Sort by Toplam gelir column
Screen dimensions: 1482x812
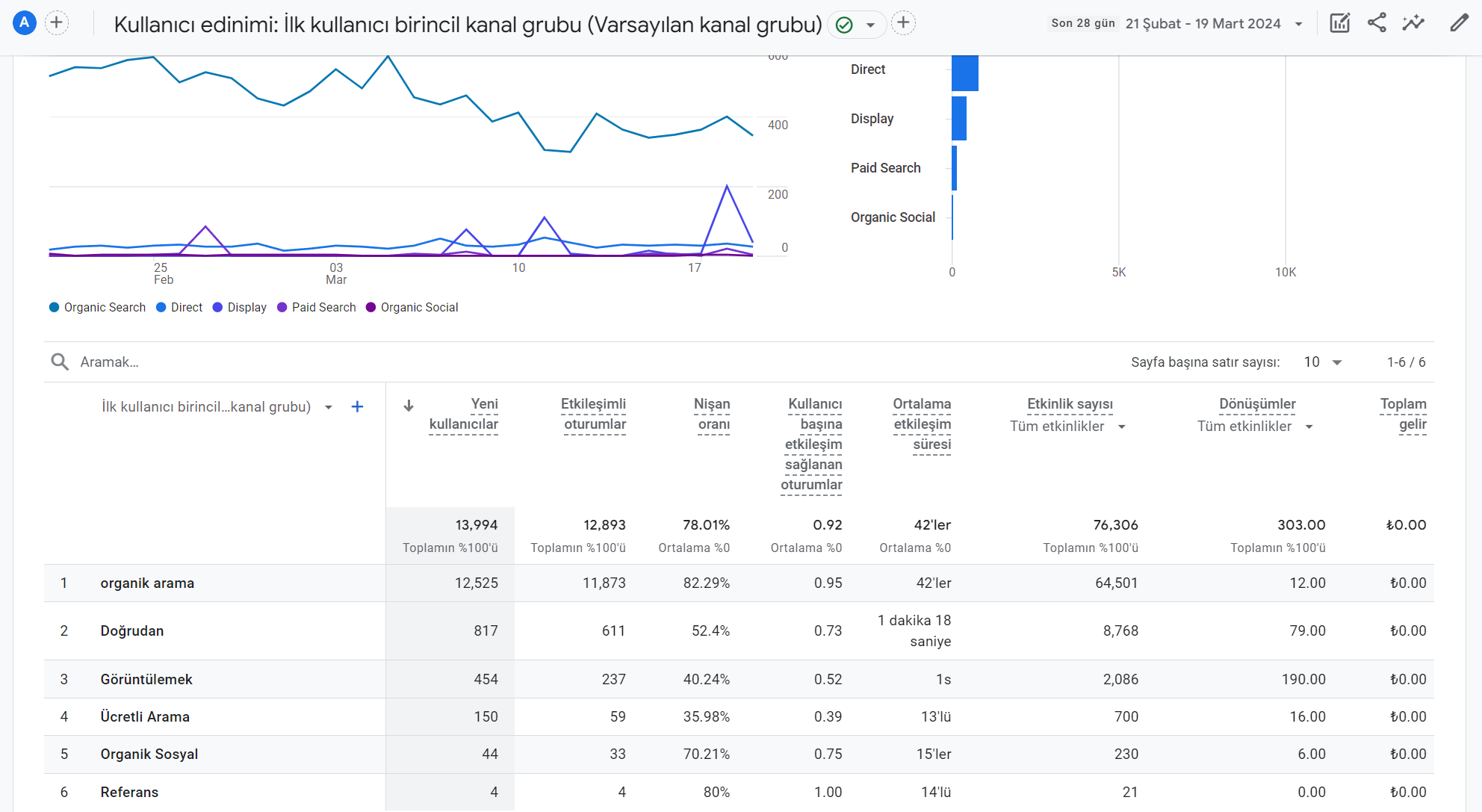[1404, 414]
